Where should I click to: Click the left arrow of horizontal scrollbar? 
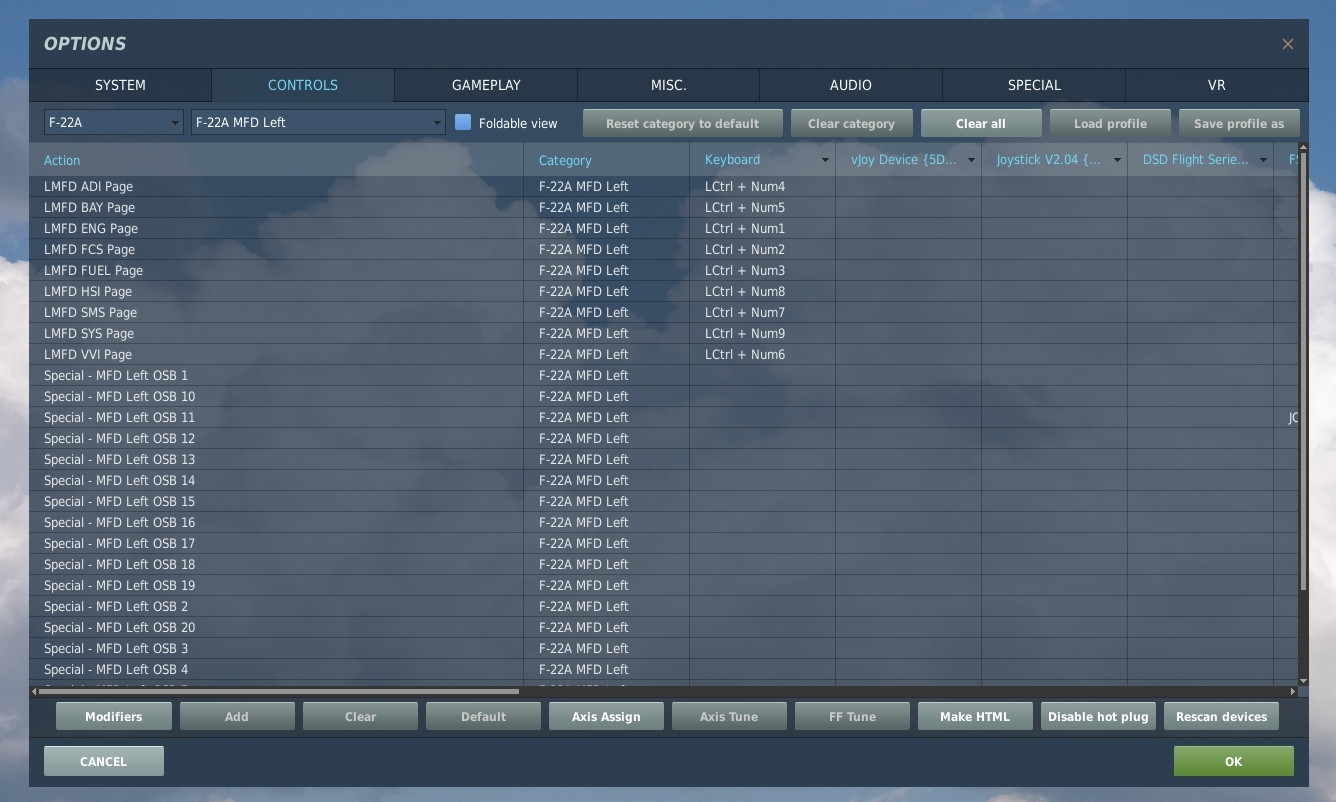click(34, 691)
